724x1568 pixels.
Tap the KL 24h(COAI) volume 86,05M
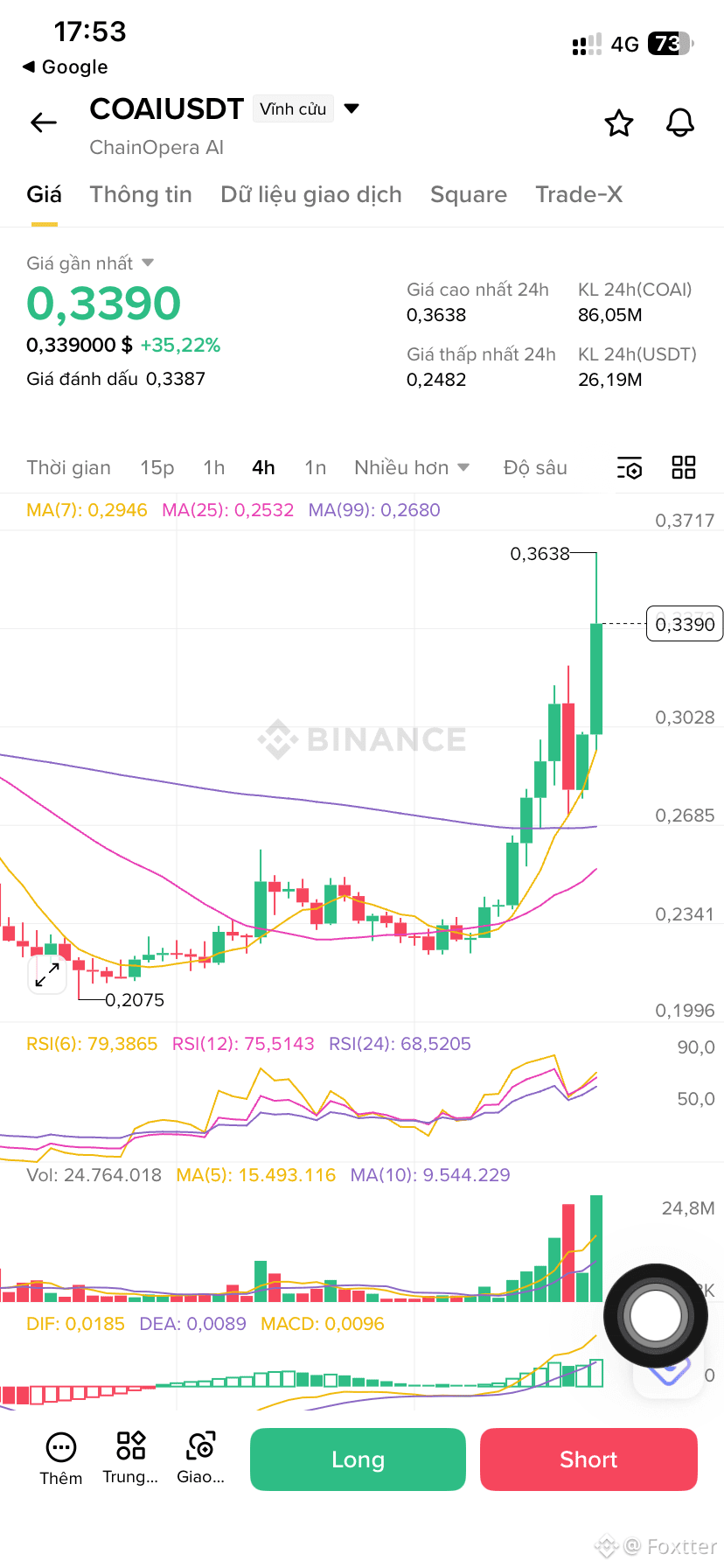(610, 315)
